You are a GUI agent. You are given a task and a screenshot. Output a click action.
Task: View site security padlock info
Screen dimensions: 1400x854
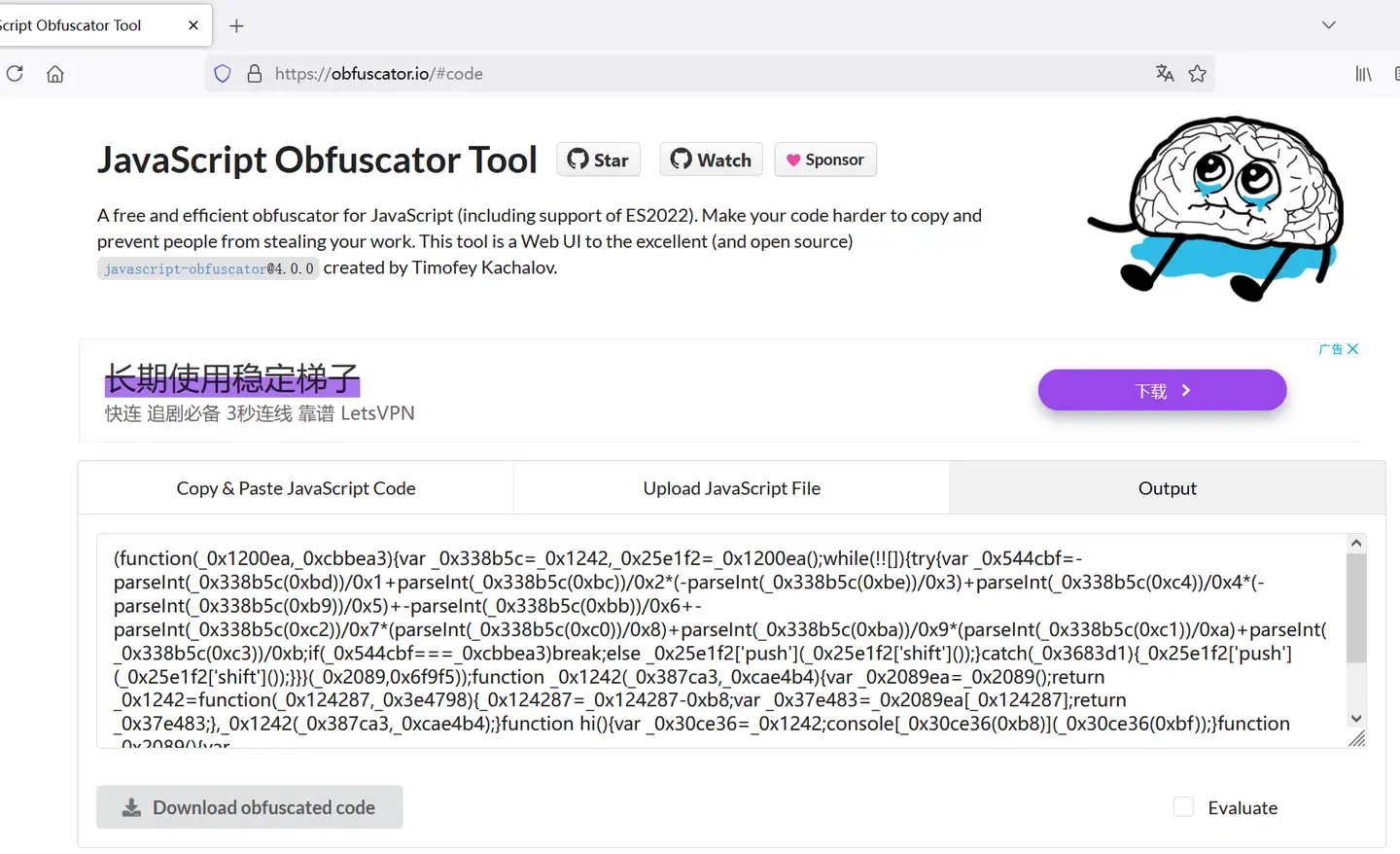255,74
